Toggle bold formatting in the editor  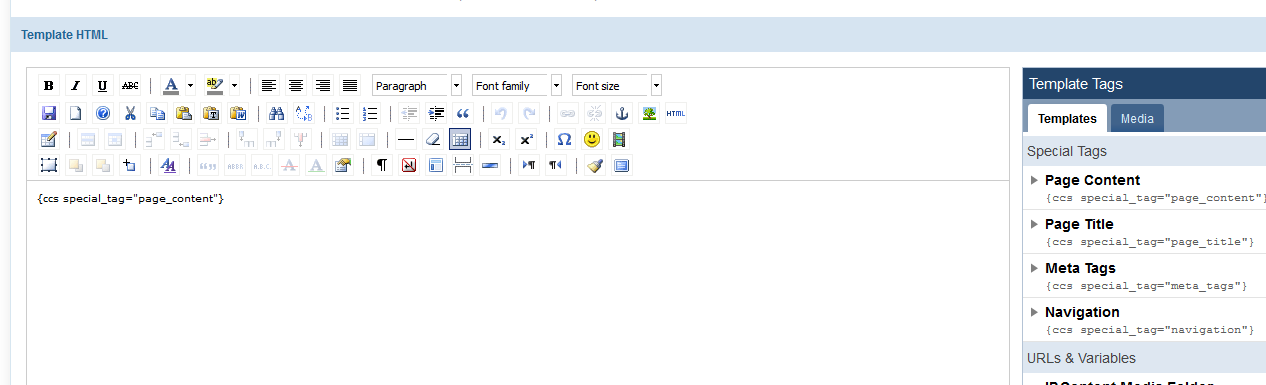point(48,86)
